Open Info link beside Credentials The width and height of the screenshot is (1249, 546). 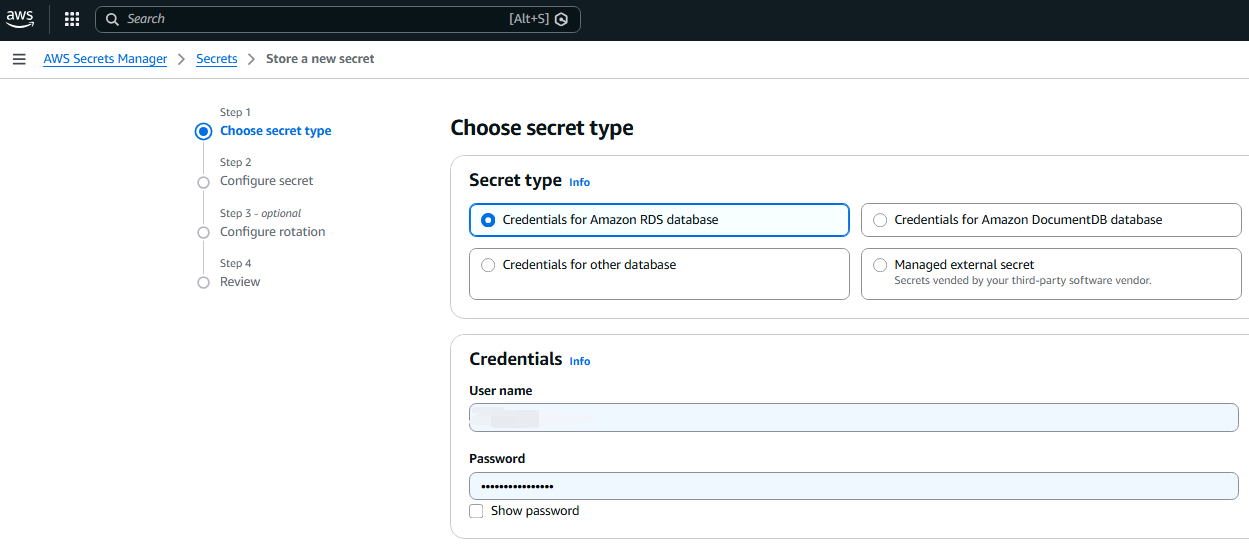(579, 361)
